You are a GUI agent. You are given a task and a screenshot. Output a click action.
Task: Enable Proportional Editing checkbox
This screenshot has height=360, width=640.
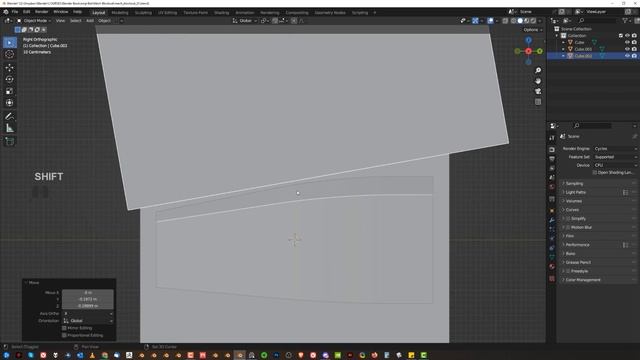tap(64, 336)
